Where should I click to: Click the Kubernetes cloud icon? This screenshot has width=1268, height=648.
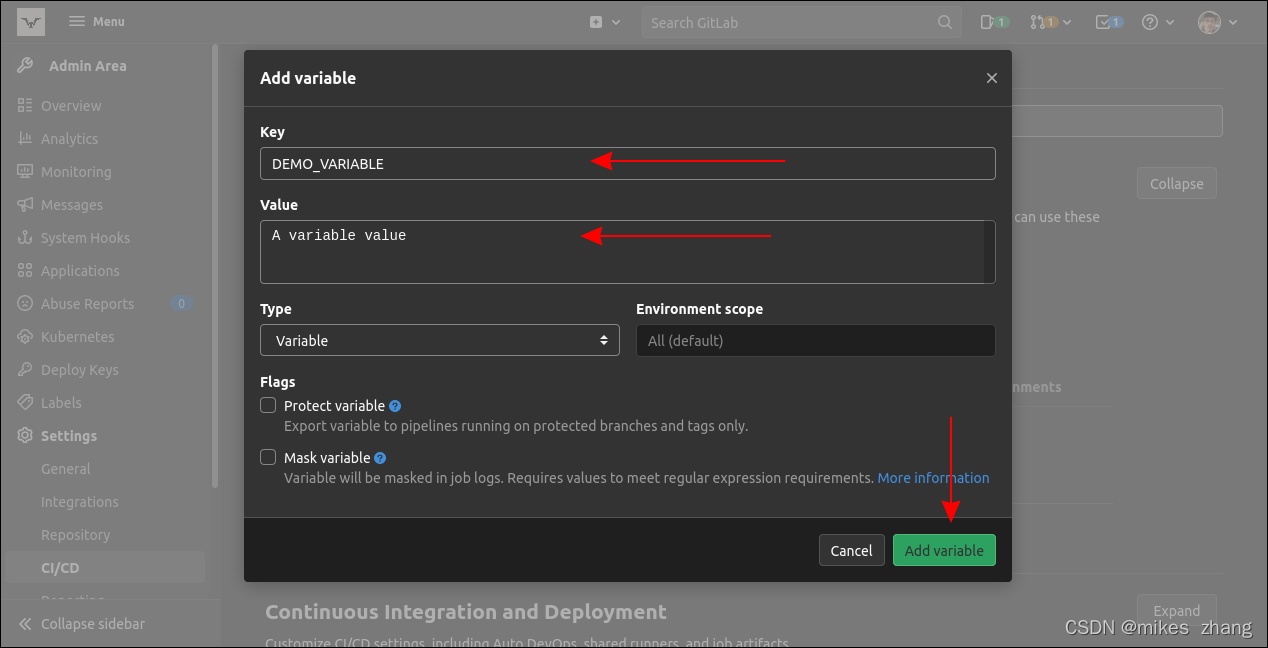(25, 337)
